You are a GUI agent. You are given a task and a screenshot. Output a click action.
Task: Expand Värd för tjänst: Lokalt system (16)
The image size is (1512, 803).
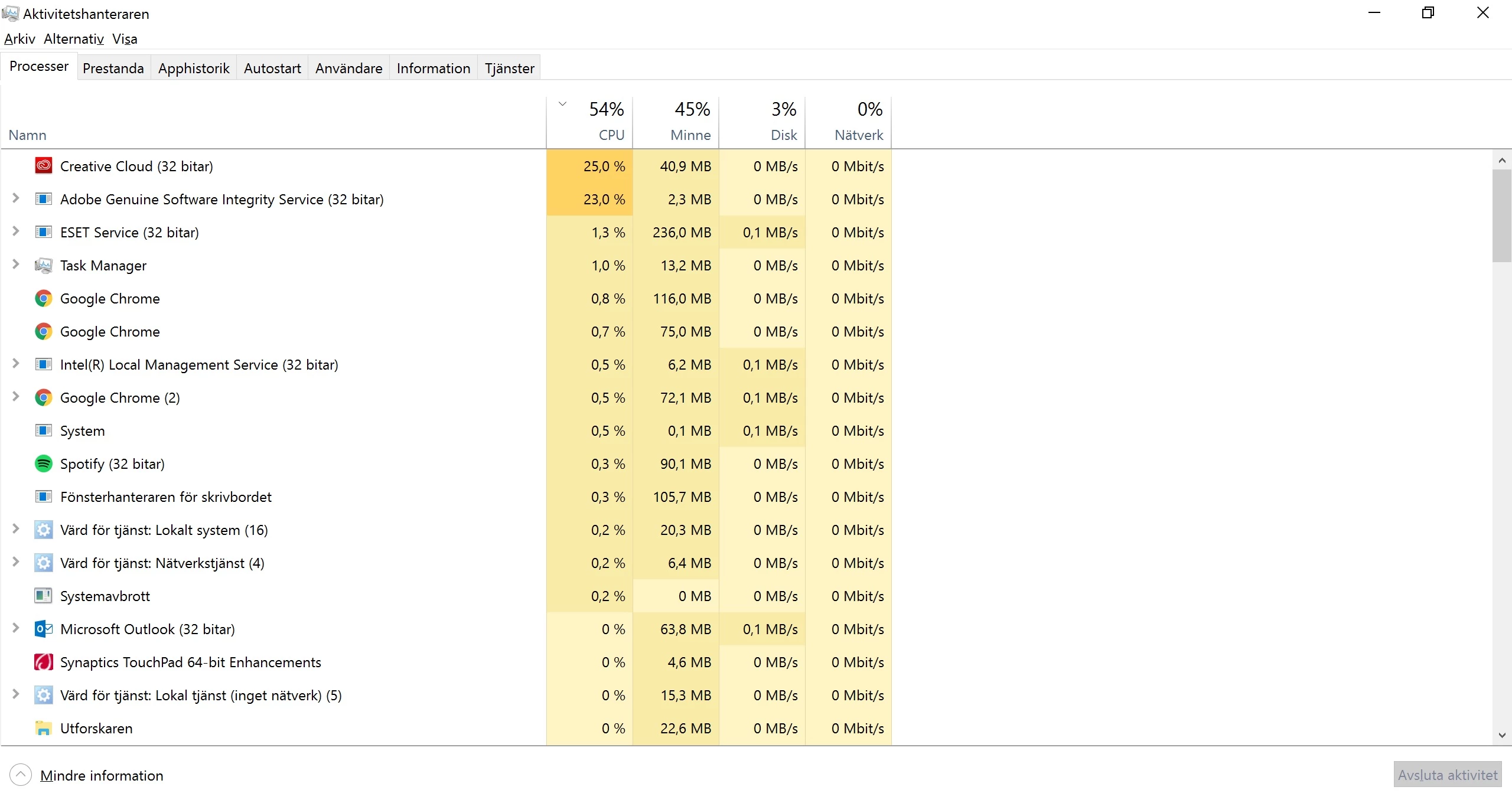(16, 529)
